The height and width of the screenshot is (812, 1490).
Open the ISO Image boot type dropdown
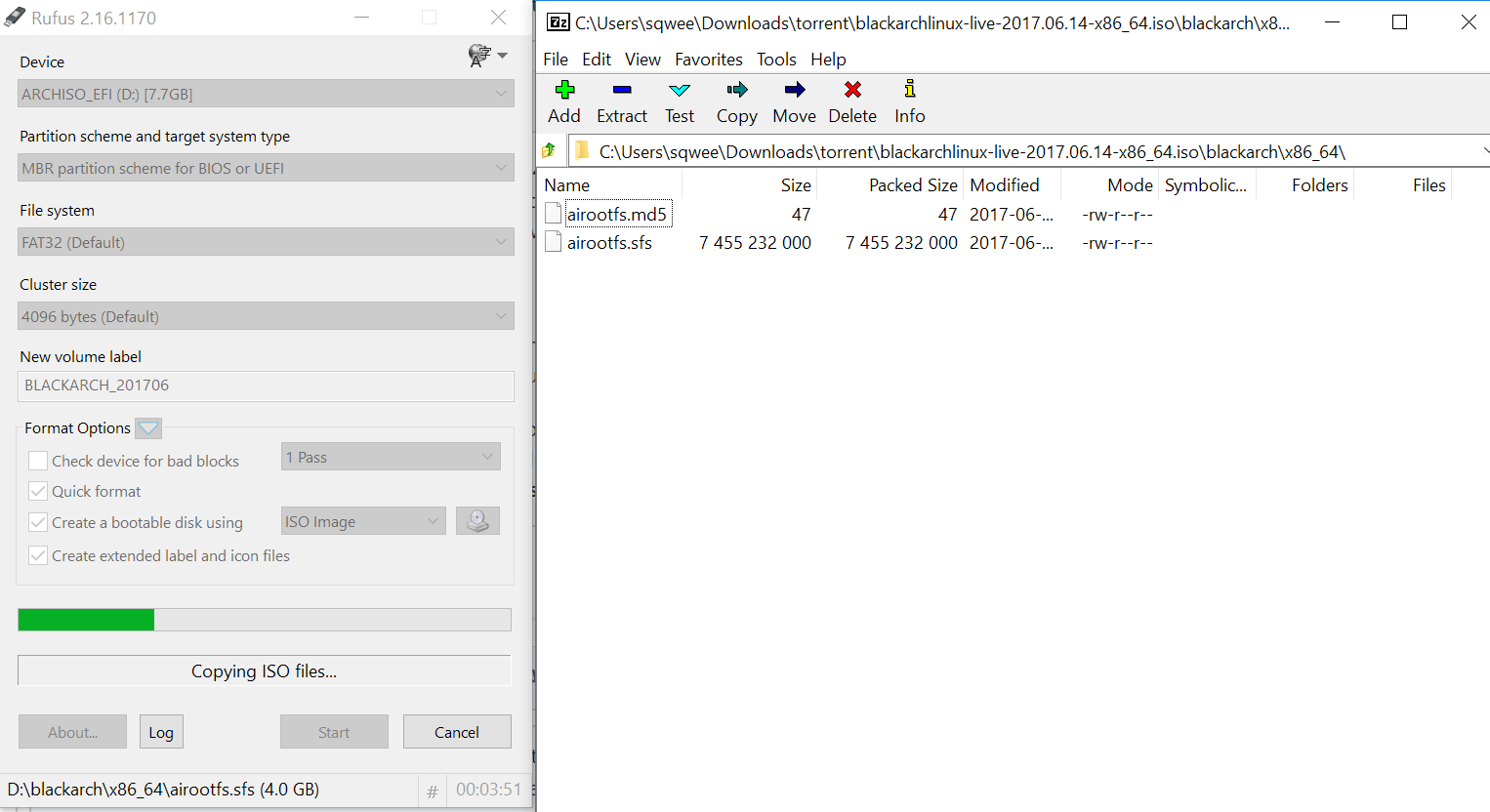coord(363,521)
